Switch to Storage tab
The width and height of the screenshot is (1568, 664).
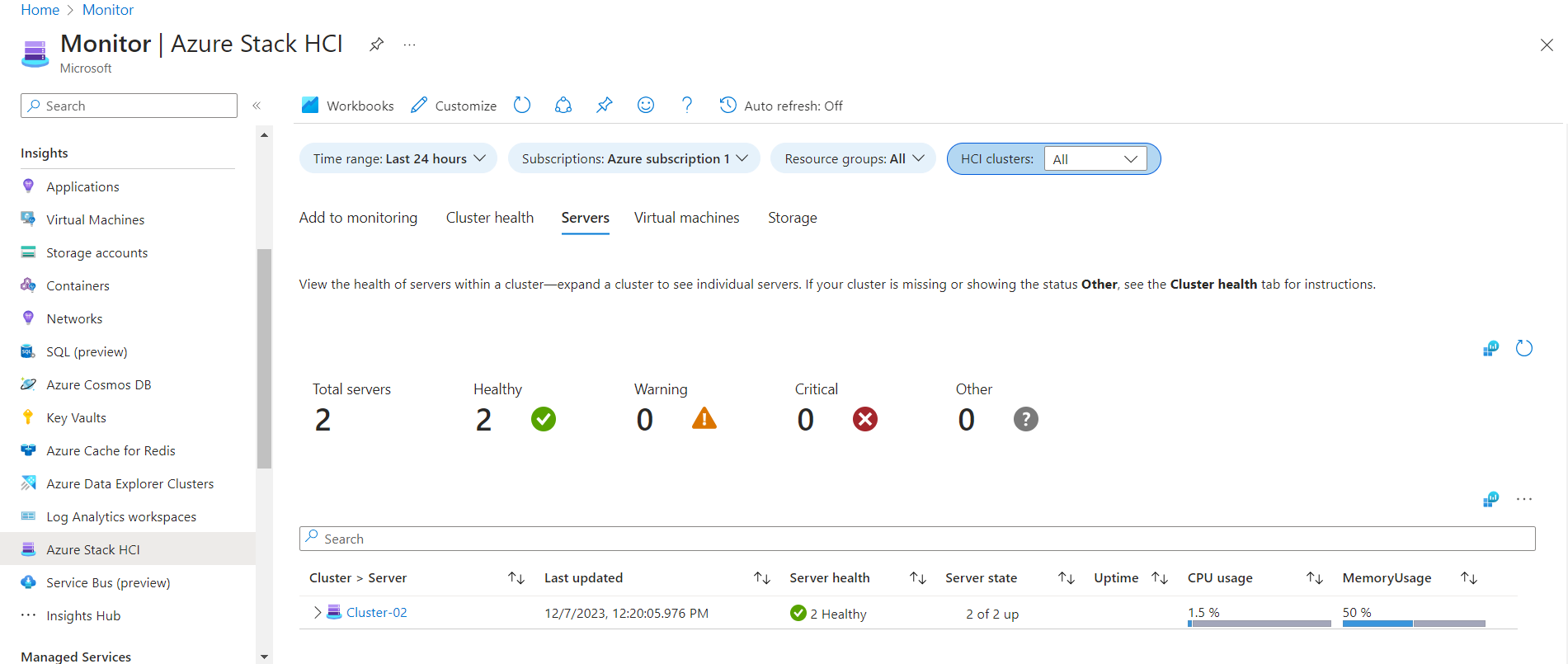pos(793,218)
